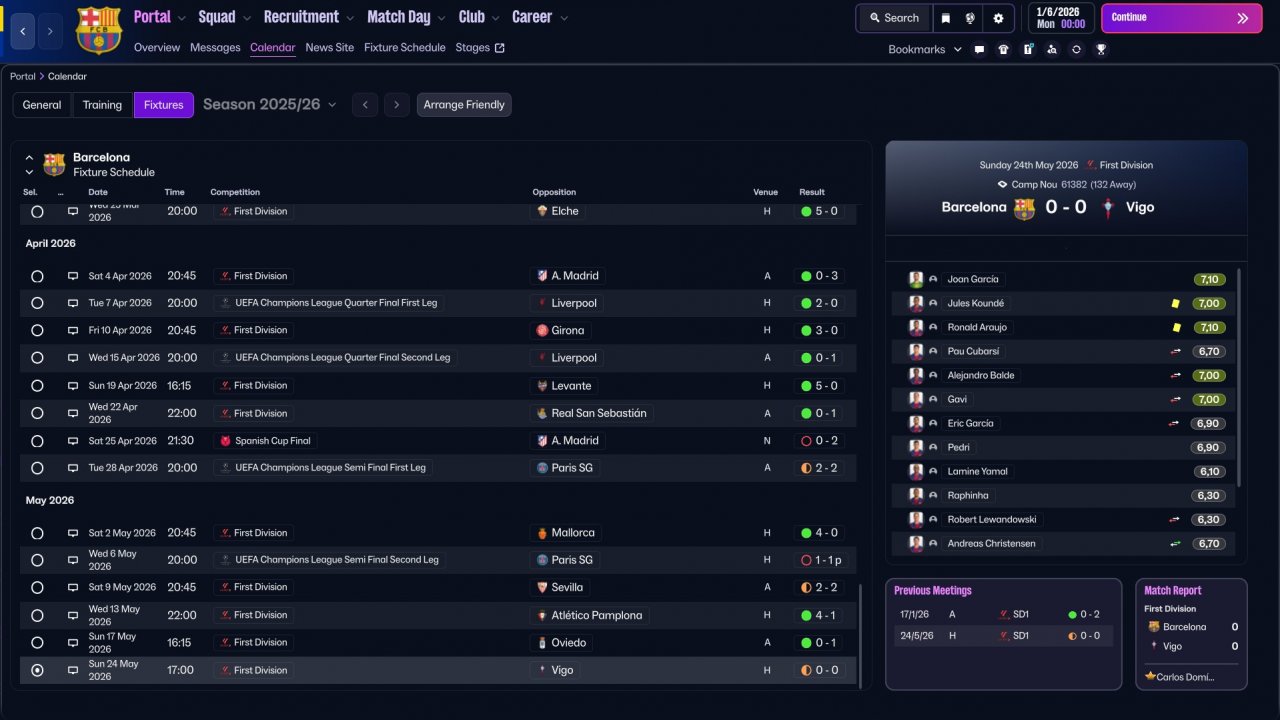This screenshot has height=720, width=1280.
Task: Click the Portal breadcrumb link
Action: click(x=23, y=77)
